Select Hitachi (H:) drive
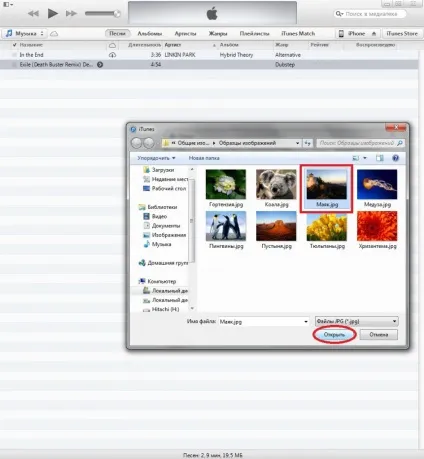424x459 pixels. pyautogui.click(x=161, y=309)
